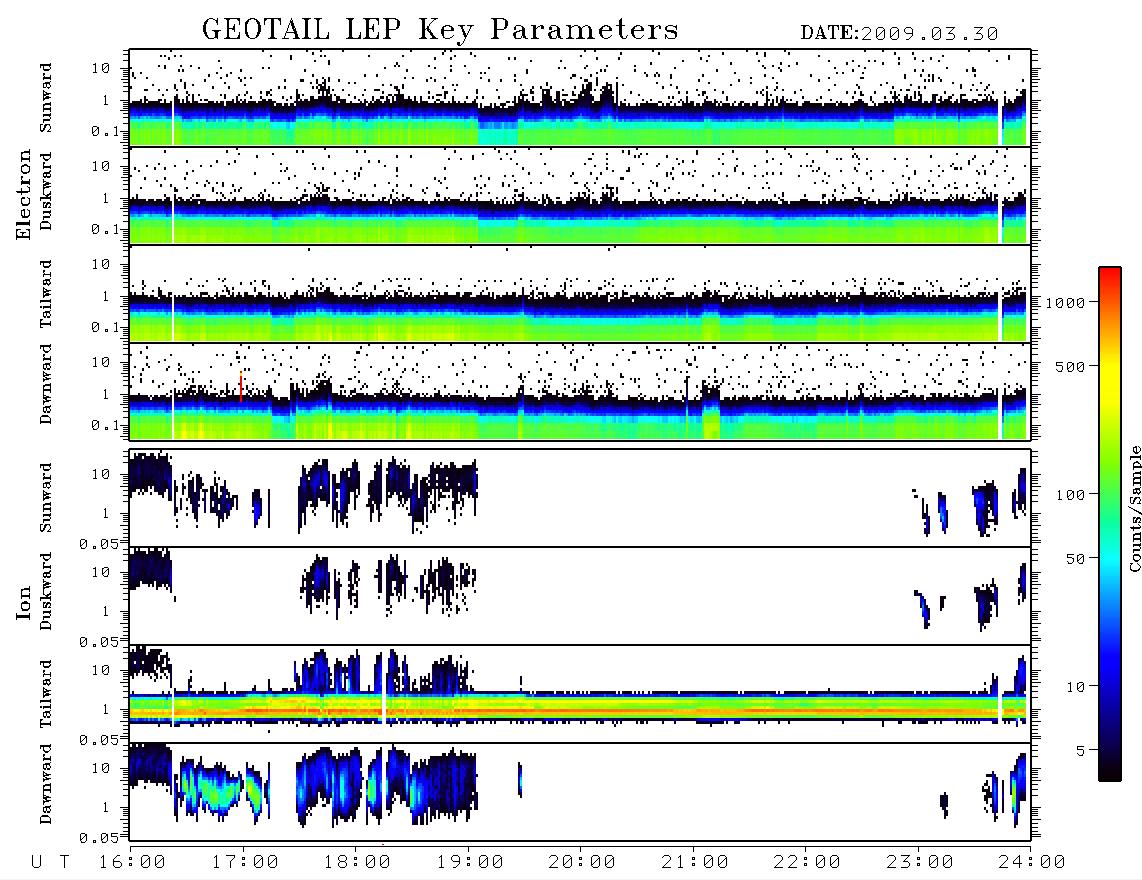Screen dimensions: 1142x880
Task: Select the Electron "Duskward" panel label
Action: pos(46,192)
